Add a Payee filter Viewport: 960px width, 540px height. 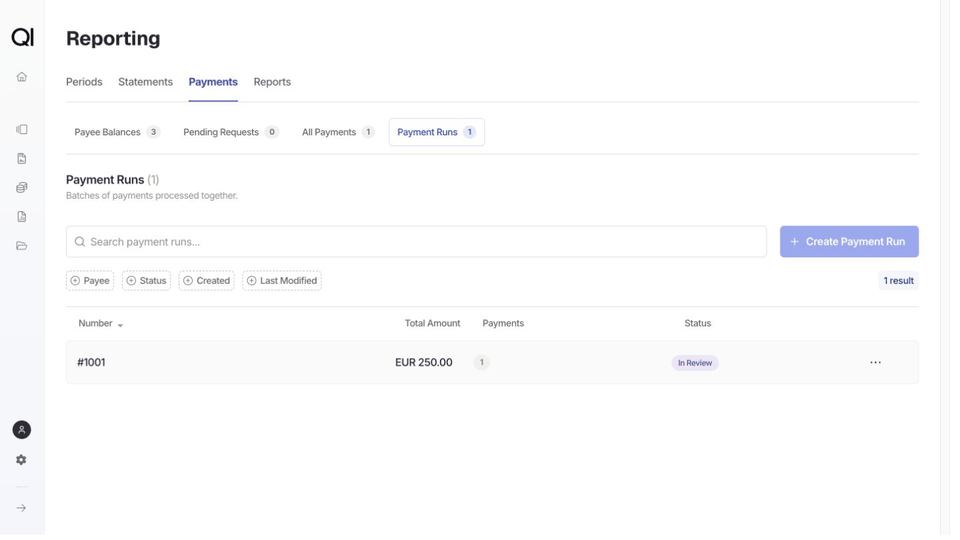[91, 283]
